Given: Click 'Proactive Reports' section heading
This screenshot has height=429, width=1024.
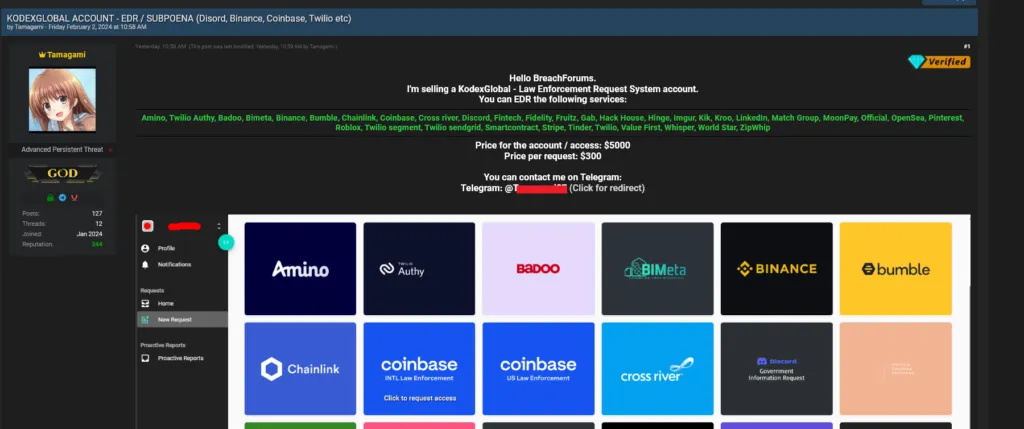Looking at the screenshot, I should [163, 345].
